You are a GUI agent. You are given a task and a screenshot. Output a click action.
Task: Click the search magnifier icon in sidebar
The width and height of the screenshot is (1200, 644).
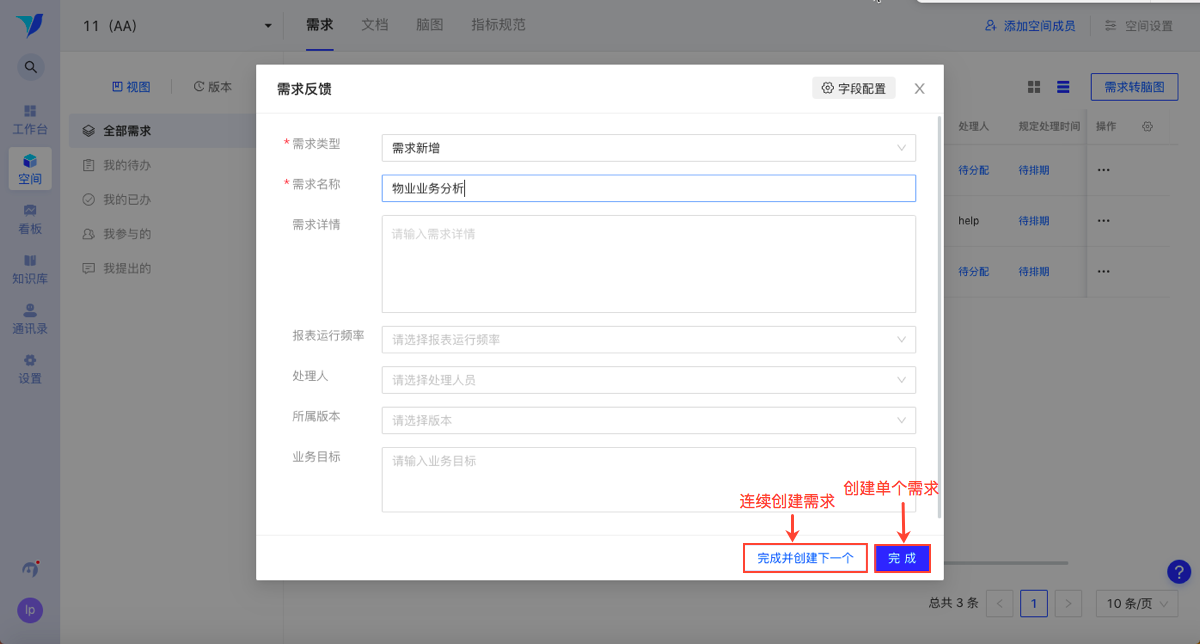pos(31,67)
